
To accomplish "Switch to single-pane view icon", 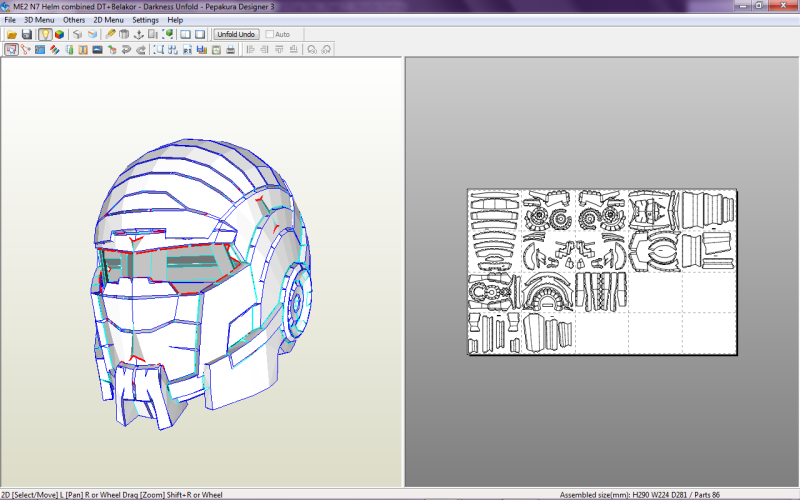I will 200,34.
